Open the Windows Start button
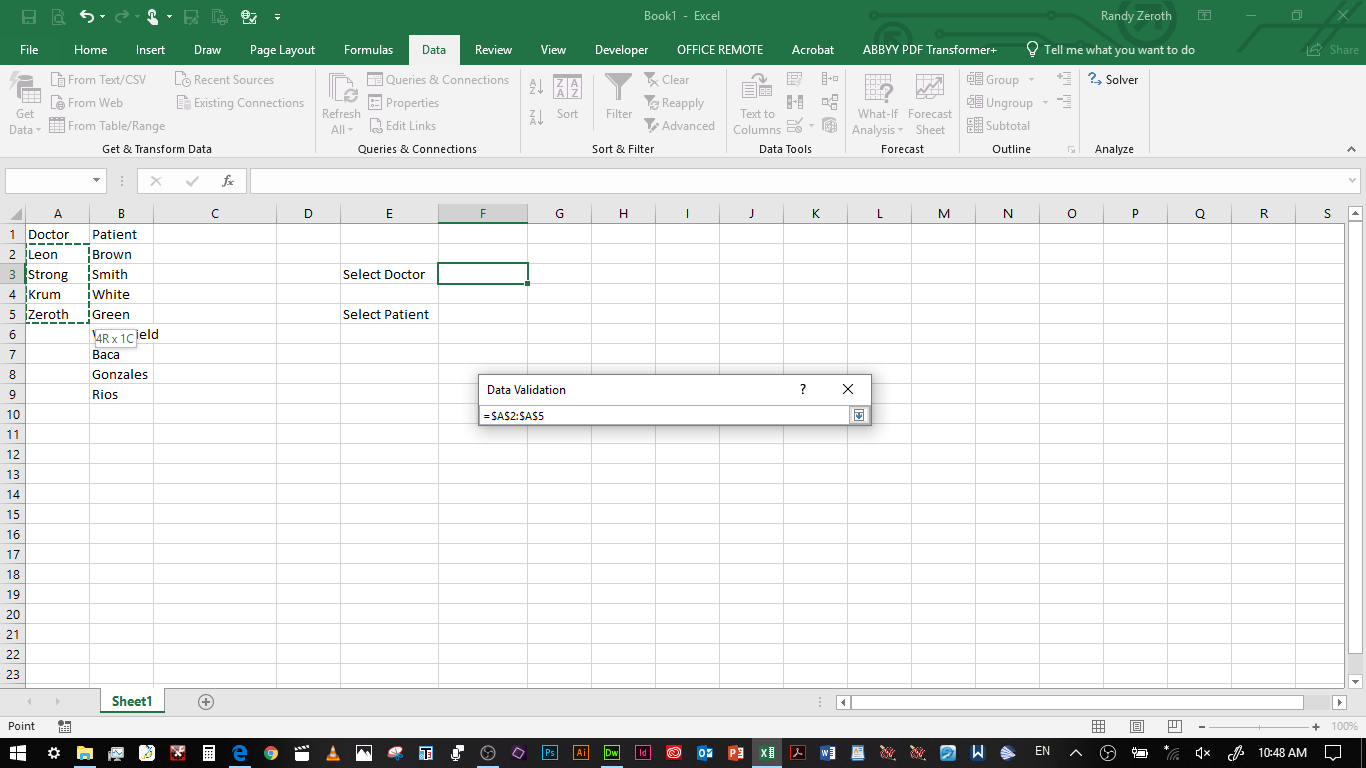 pos(17,753)
